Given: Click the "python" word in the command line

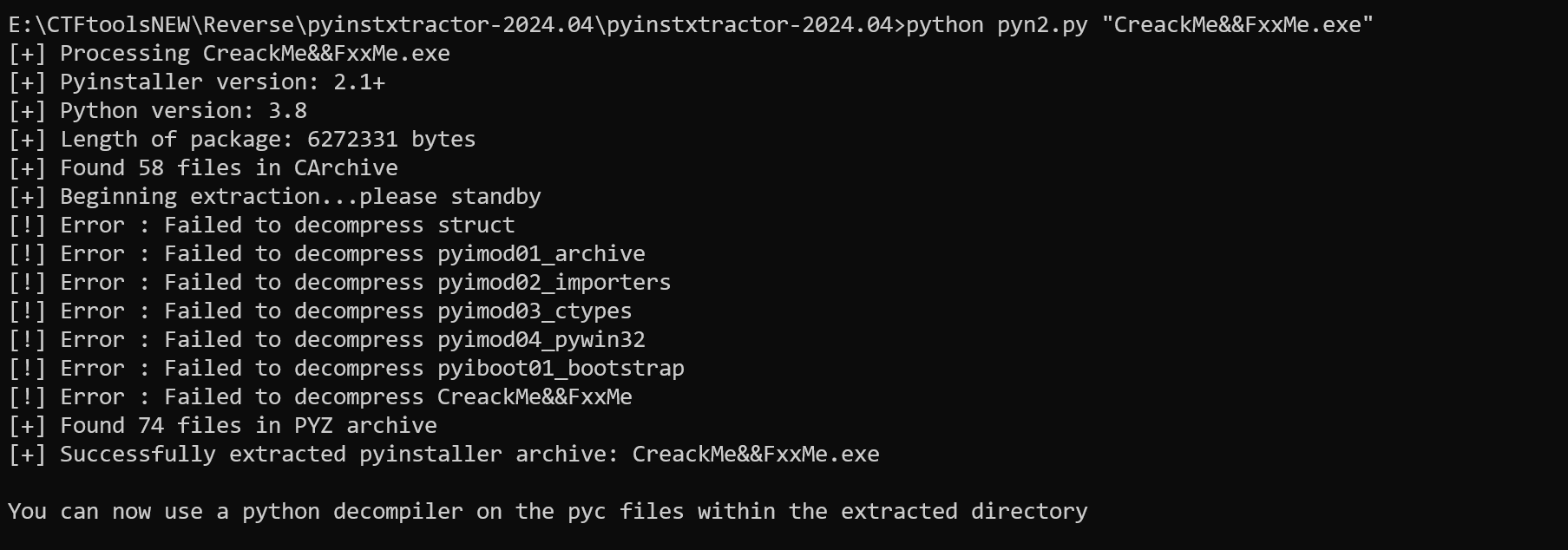Looking at the screenshot, I should 944,24.
